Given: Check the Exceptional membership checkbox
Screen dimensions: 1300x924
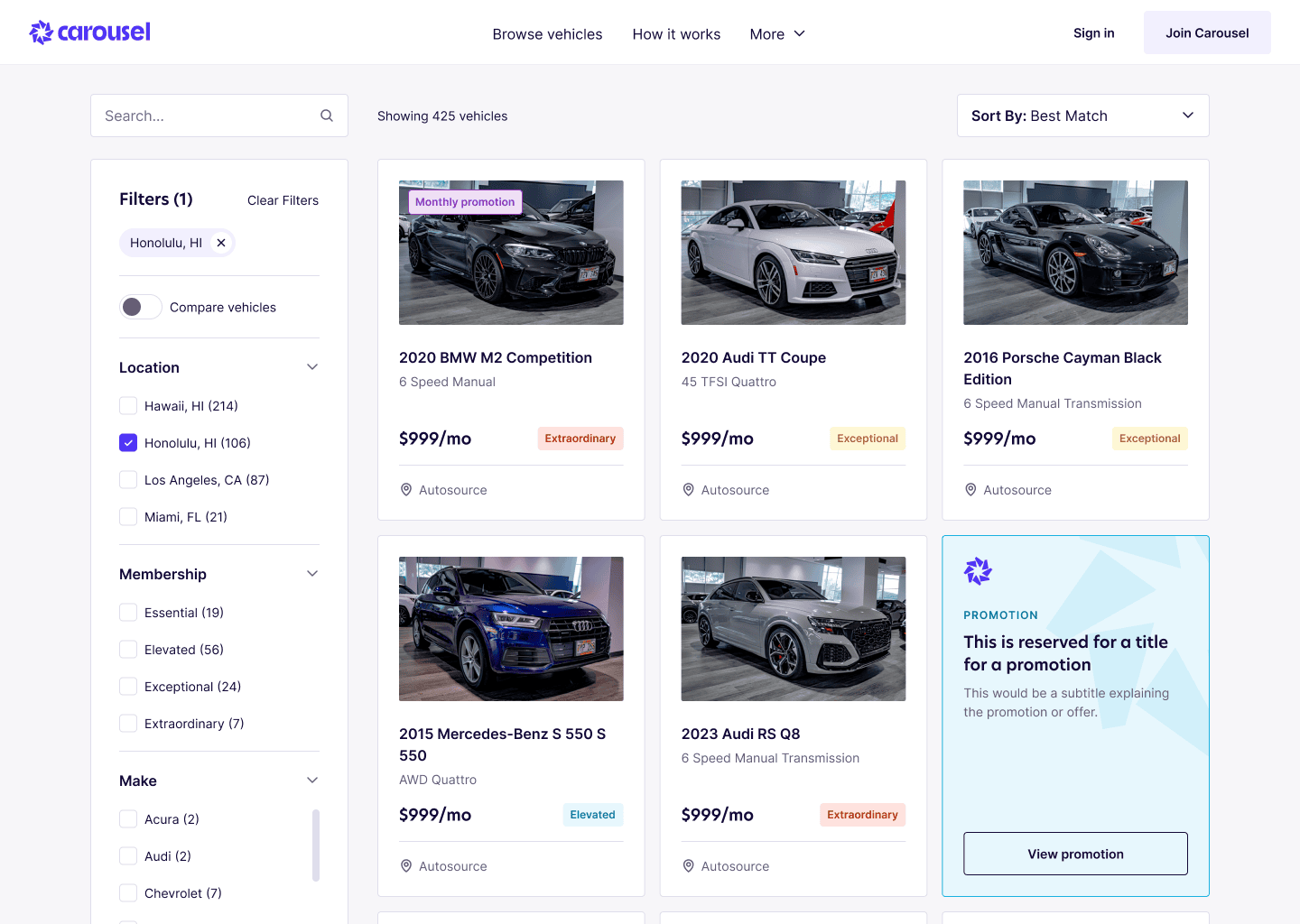Looking at the screenshot, I should [x=128, y=687].
